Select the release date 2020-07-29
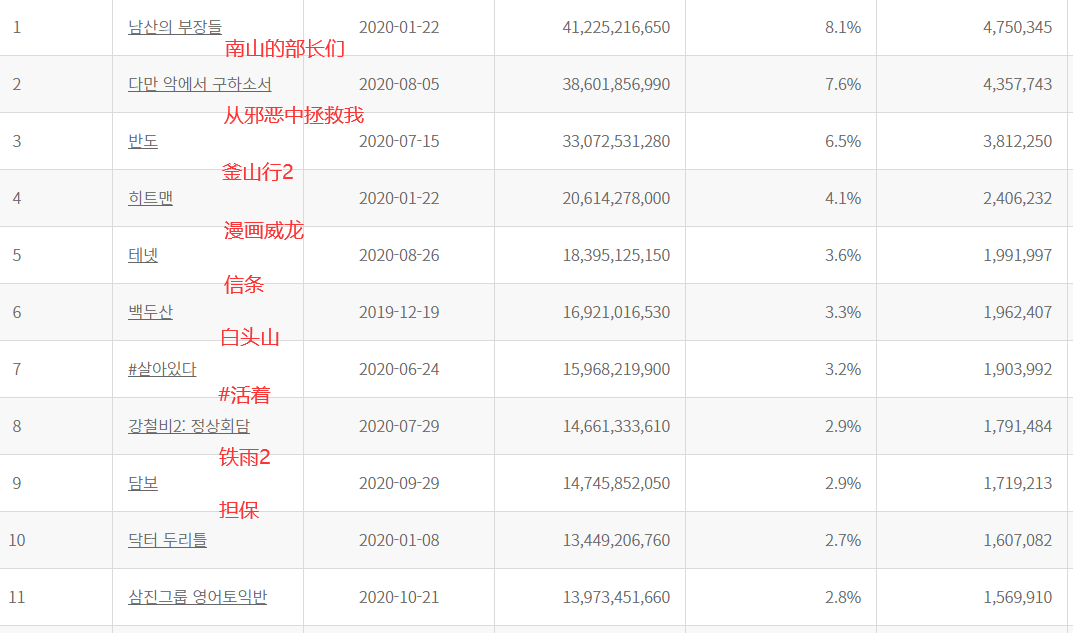The image size is (1073, 633). 399,426
